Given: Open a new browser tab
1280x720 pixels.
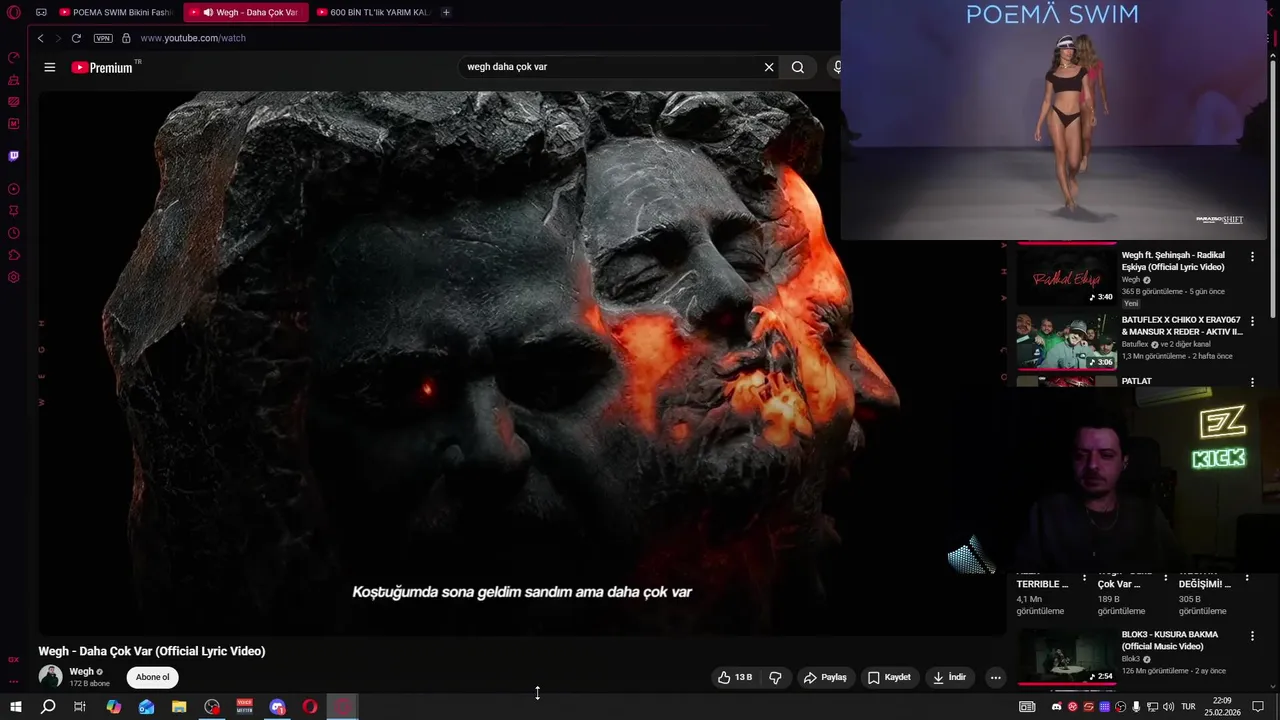Looking at the screenshot, I should tap(446, 12).
